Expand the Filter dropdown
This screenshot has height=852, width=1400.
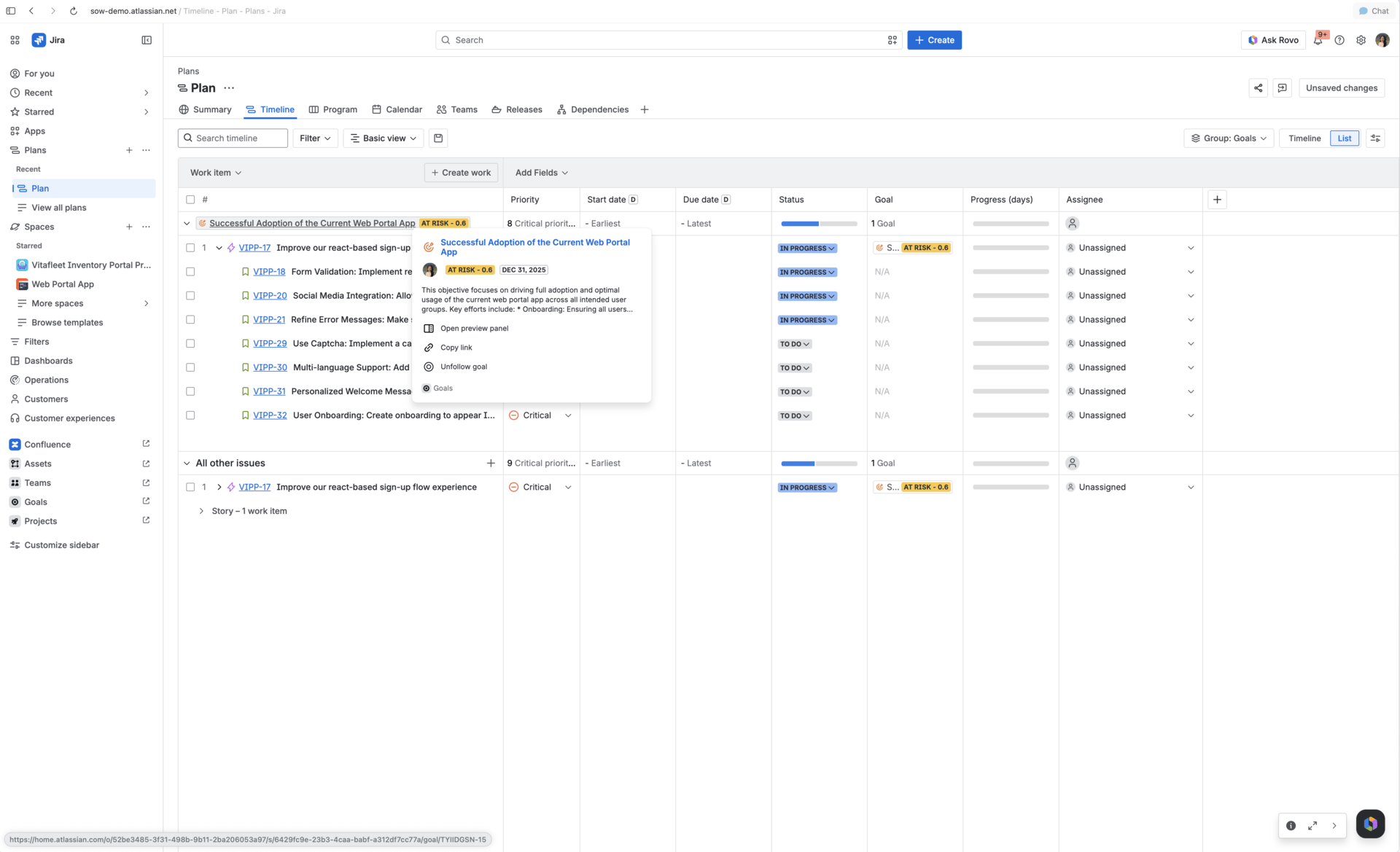(315, 138)
